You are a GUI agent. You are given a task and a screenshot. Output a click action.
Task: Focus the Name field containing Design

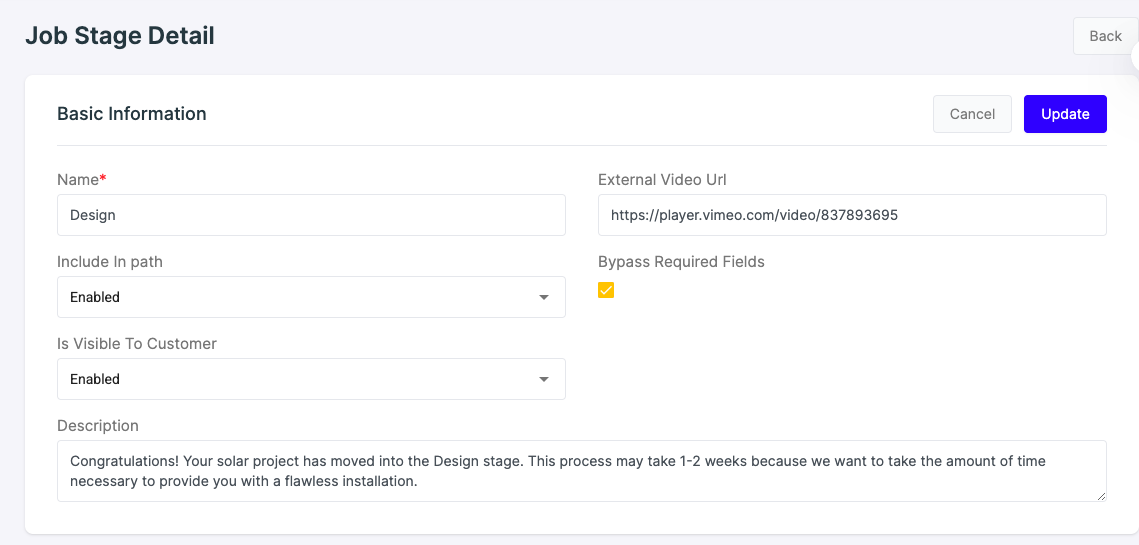(311, 214)
